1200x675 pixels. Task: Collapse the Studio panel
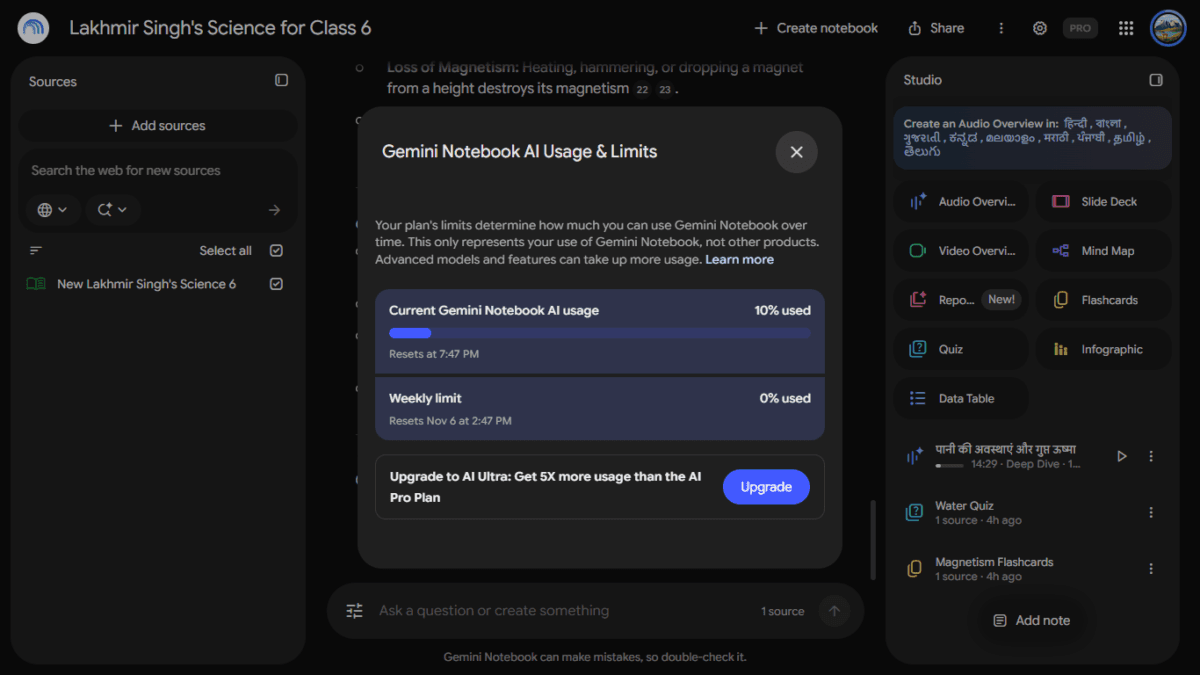pos(1156,80)
